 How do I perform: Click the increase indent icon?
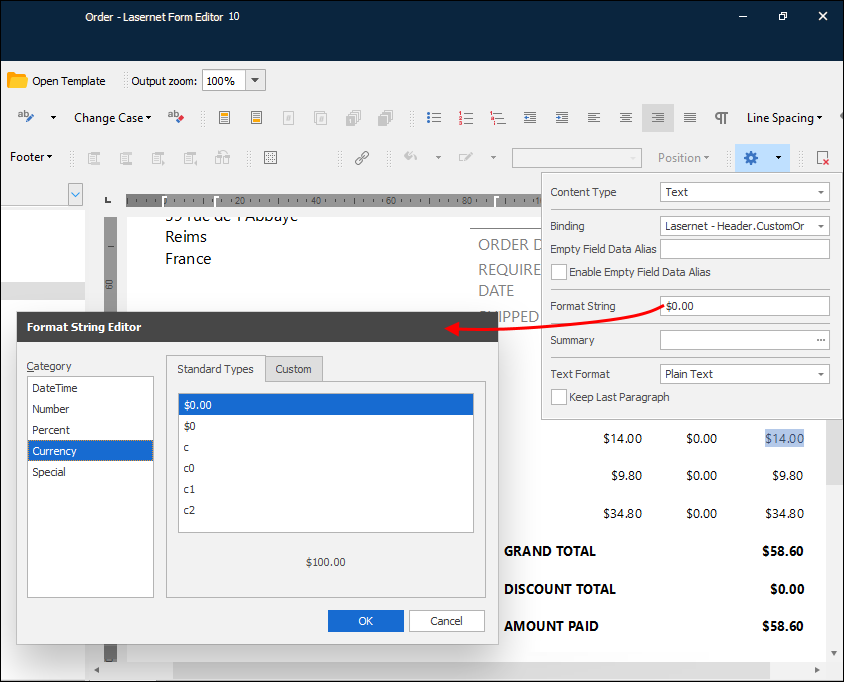point(562,118)
